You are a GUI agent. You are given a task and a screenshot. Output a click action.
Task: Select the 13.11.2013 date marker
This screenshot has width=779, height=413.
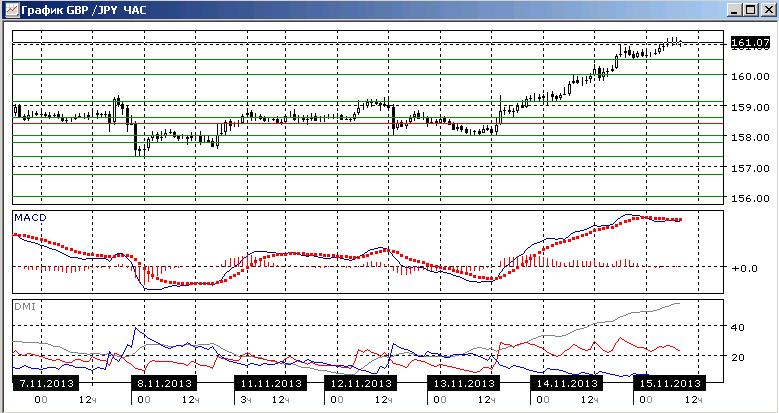coord(464,384)
